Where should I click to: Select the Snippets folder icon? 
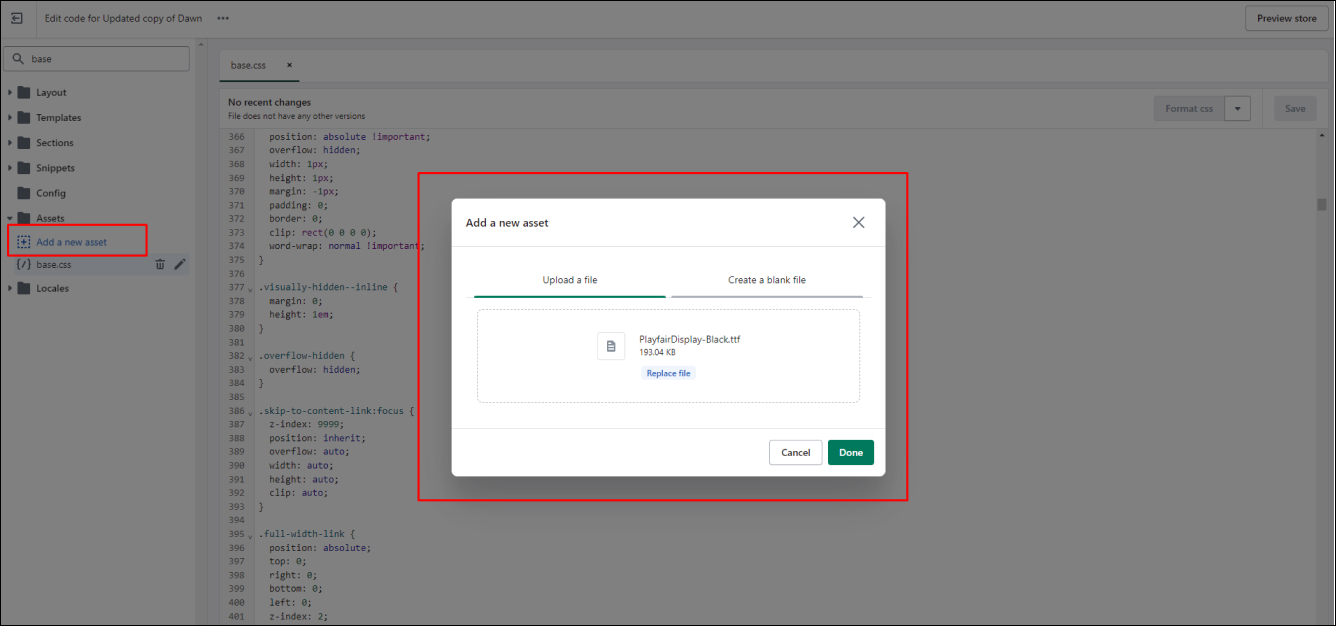pyautogui.click(x=24, y=168)
